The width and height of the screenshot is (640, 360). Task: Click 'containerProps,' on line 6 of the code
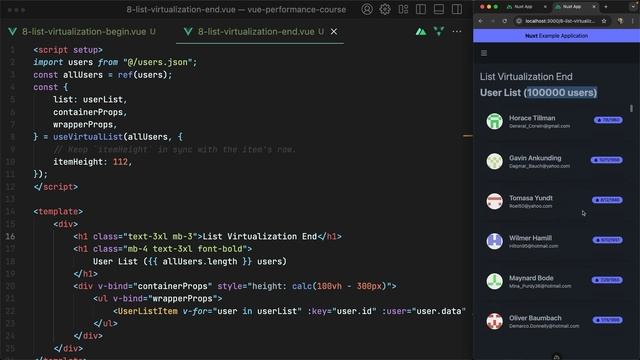[x=90, y=112]
